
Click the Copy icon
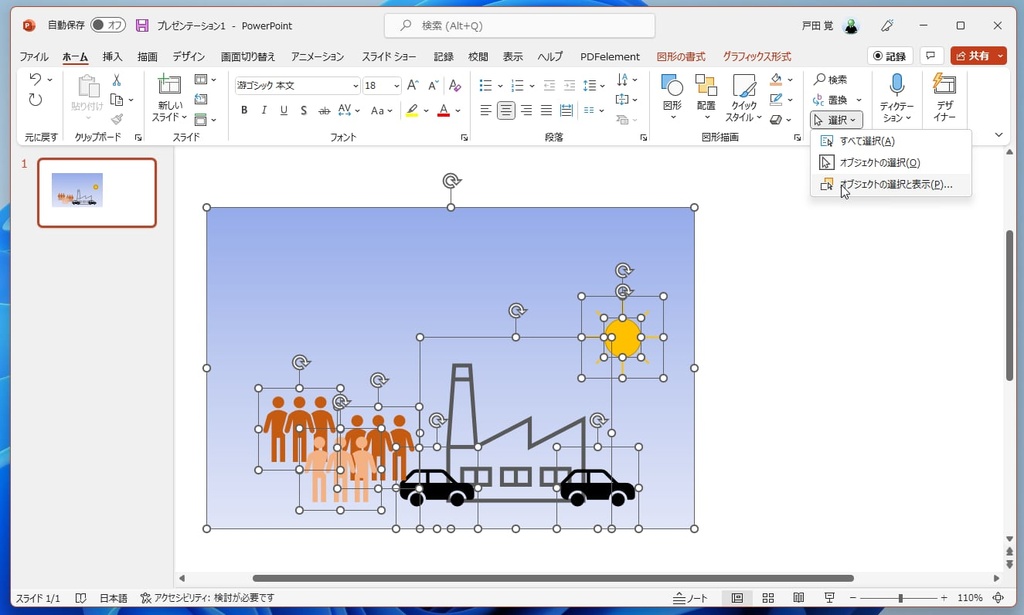coord(117,100)
